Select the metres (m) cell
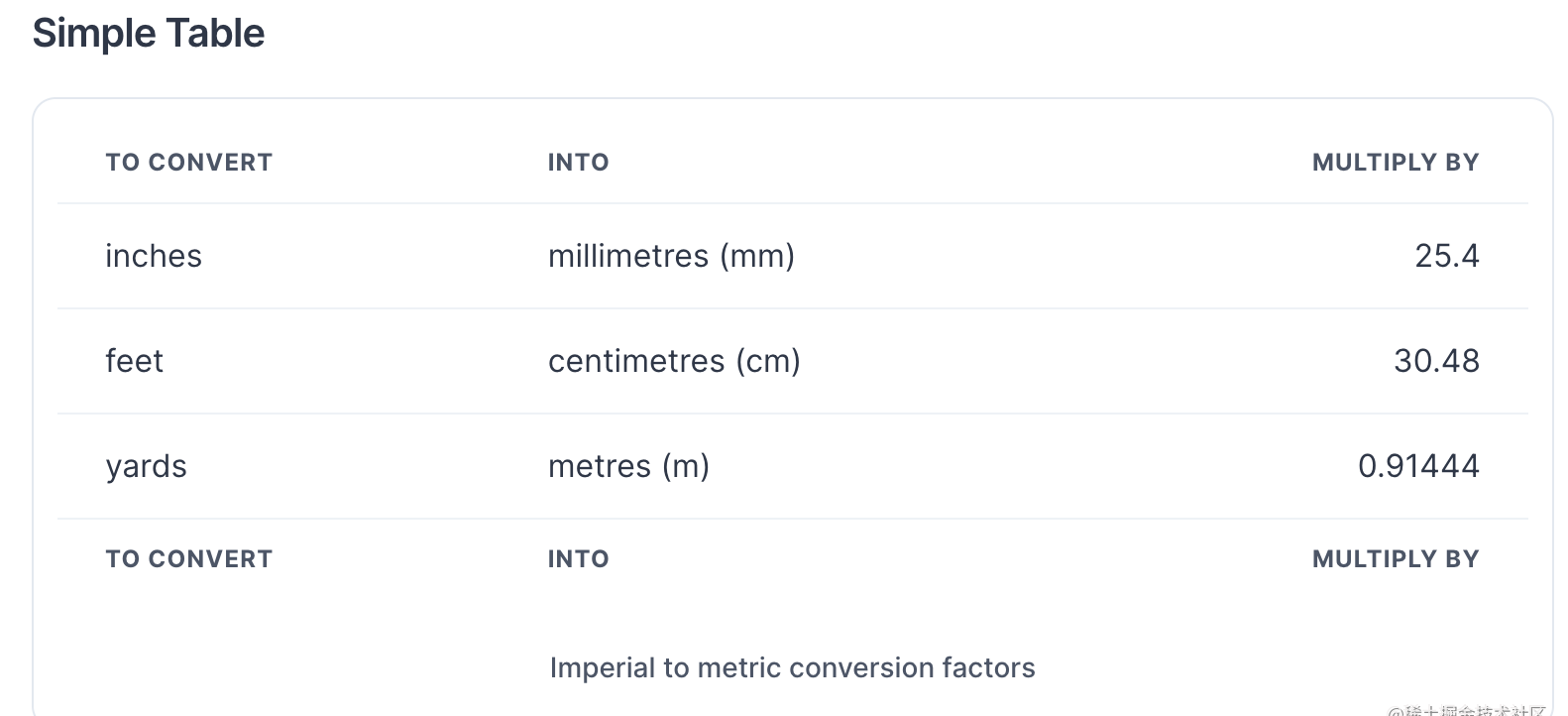Viewport: 1568px width, 716px height. pos(628,466)
